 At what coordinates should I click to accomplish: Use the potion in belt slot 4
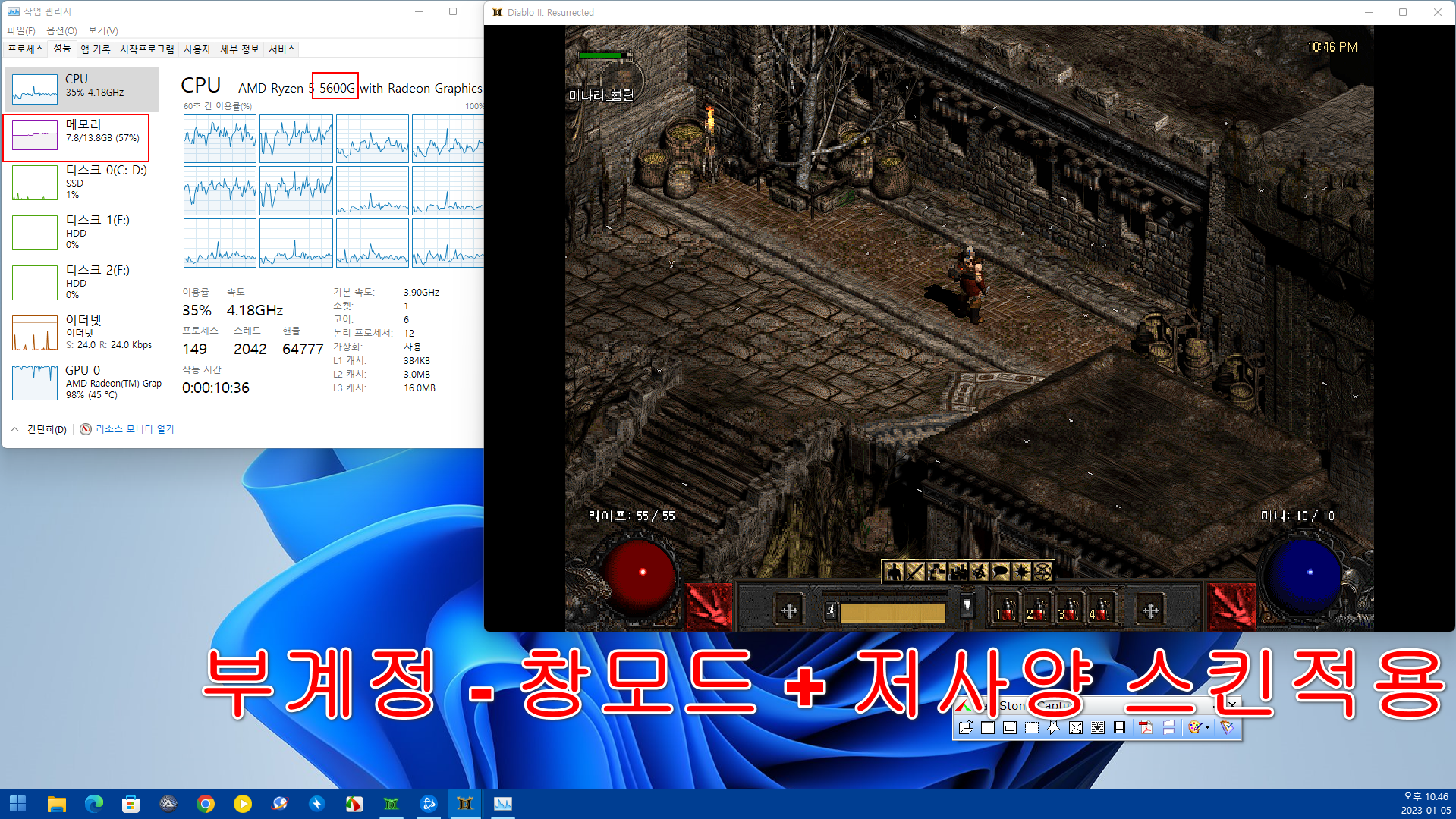[1100, 609]
